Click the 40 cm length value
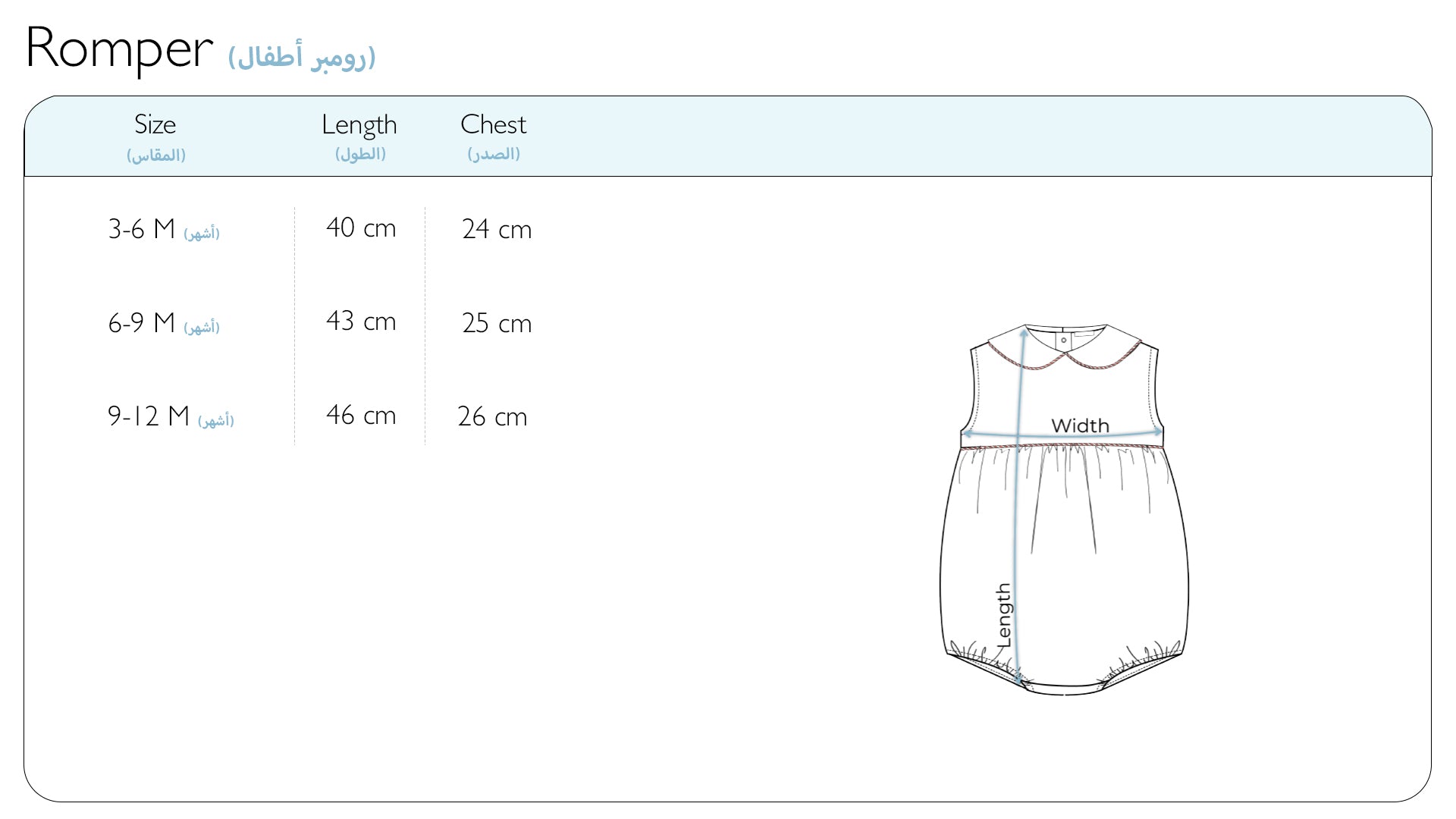1456x819 pixels. pos(361,227)
